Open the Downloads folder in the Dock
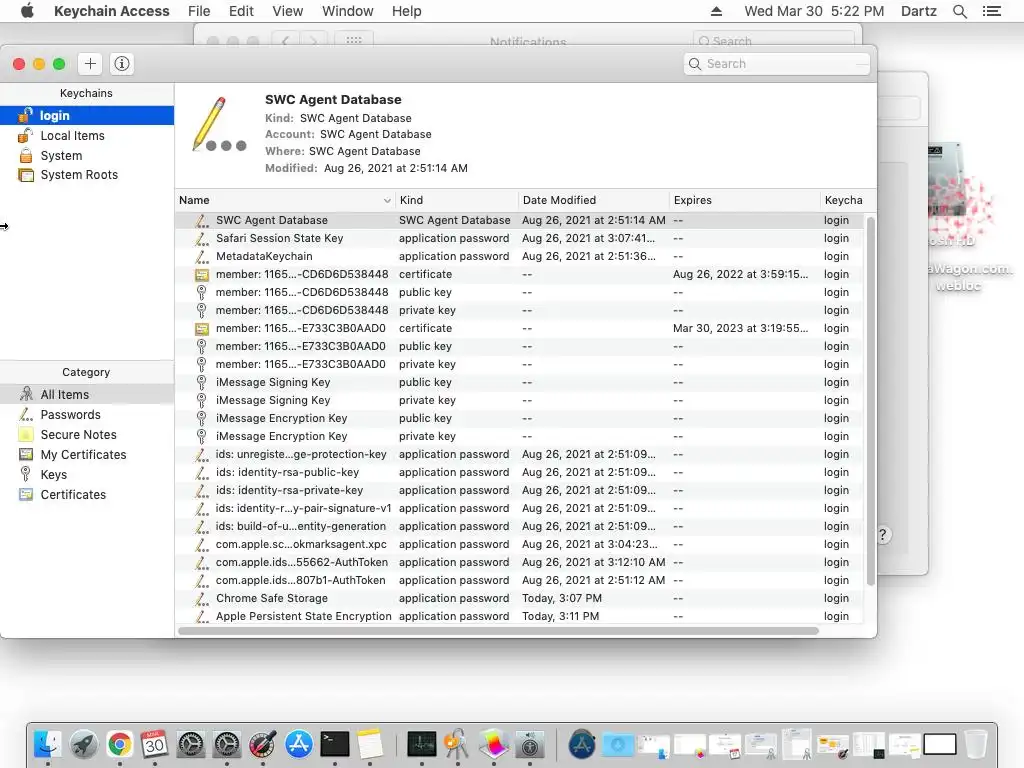Image resolution: width=1024 pixels, height=768 pixels. (x=617, y=744)
